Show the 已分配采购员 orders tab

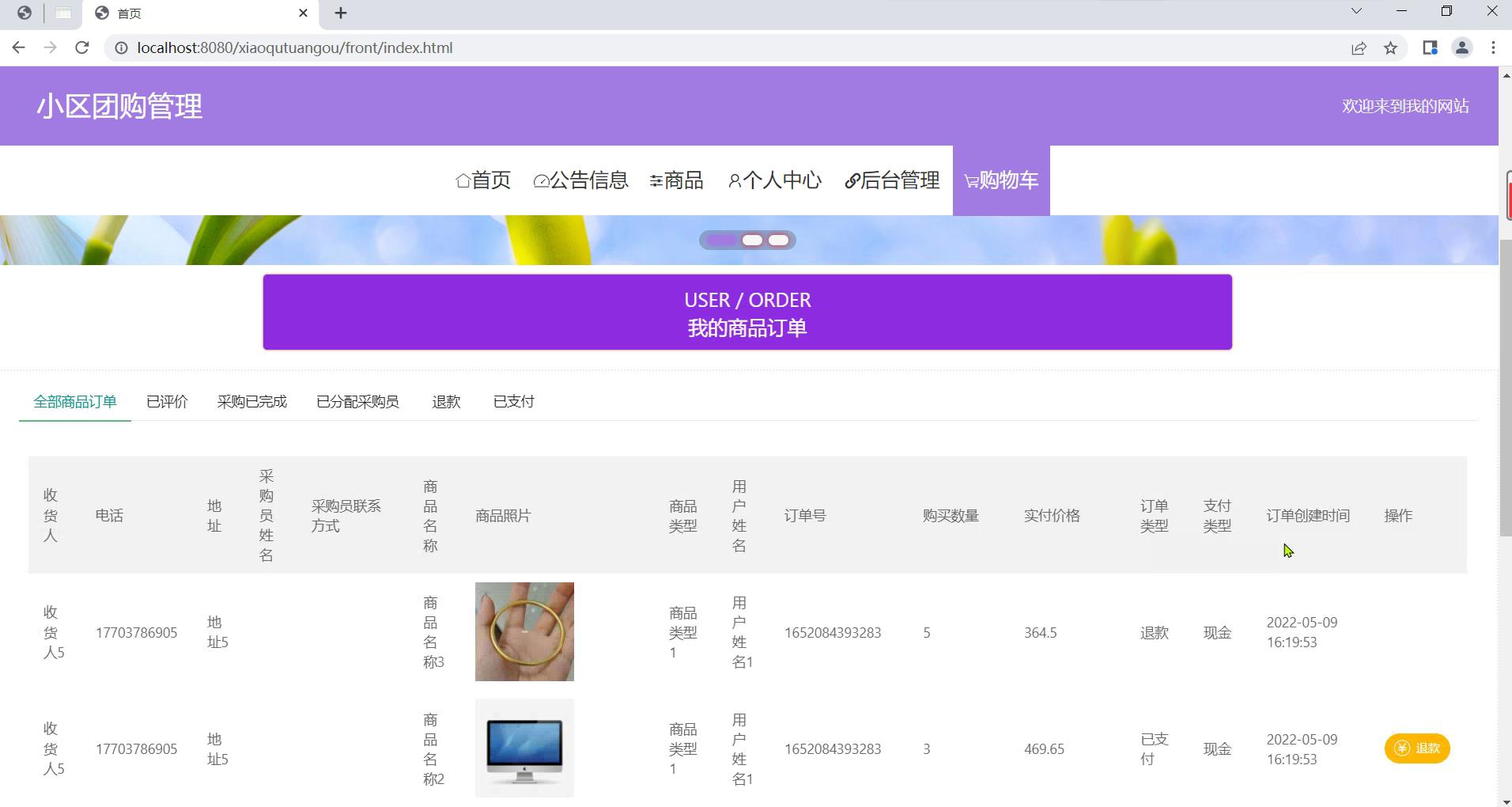(x=357, y=402)
